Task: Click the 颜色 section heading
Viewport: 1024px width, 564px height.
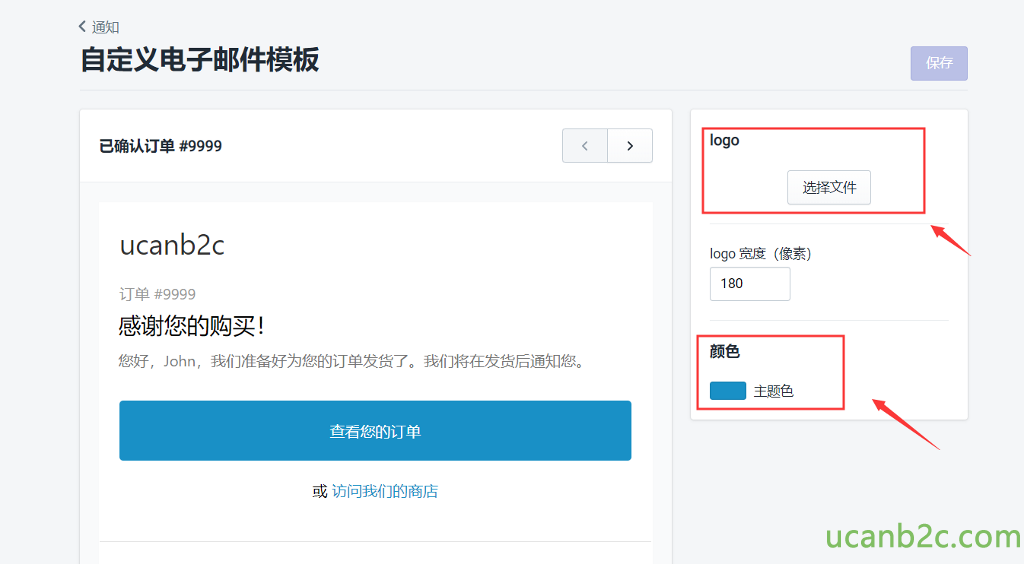Action: tap(724, 351)
